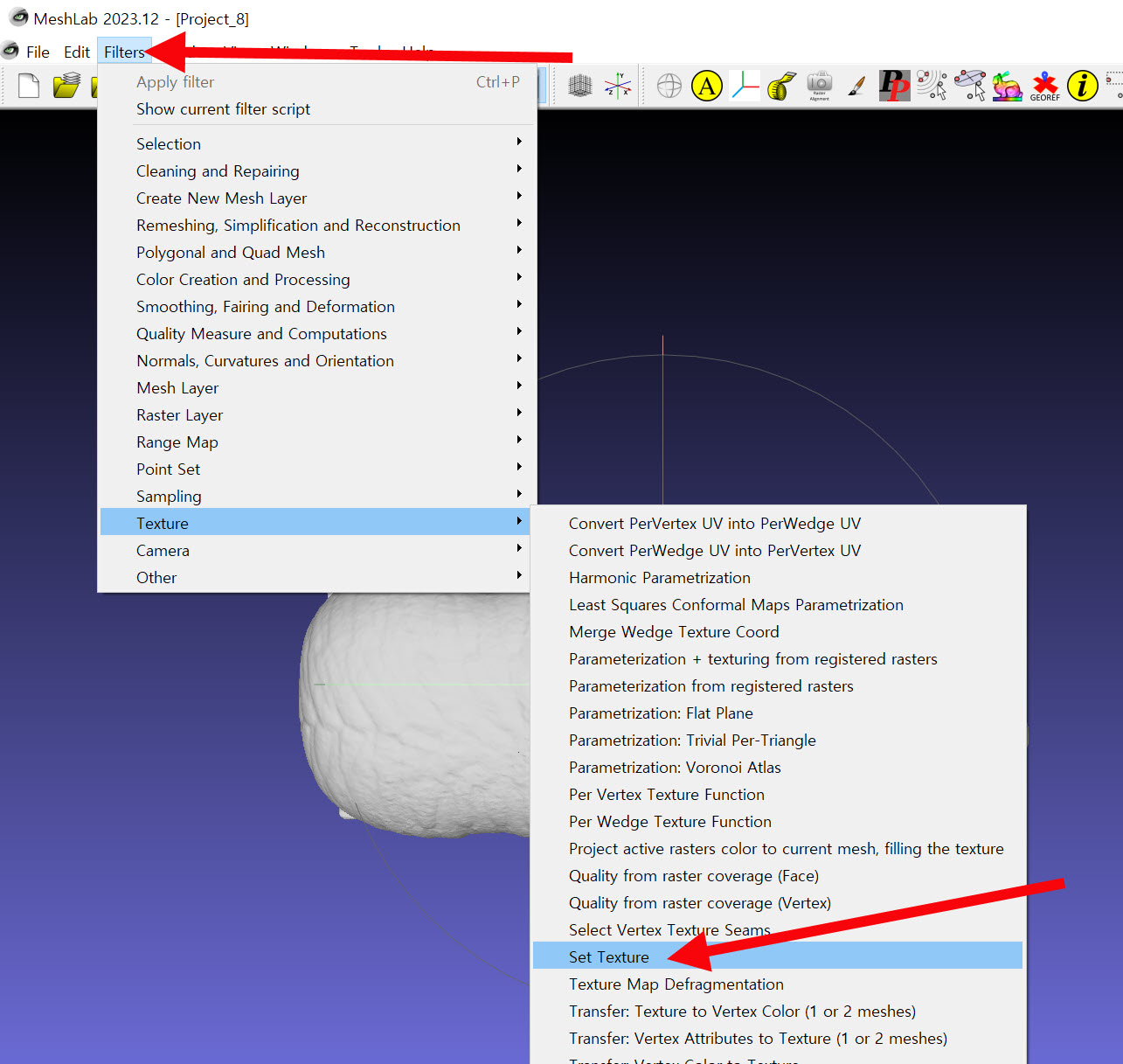The width and height of the screenshot is (1123, 1064).
Task: Select the manipulators axis tool icon
Action: point(745,86)
